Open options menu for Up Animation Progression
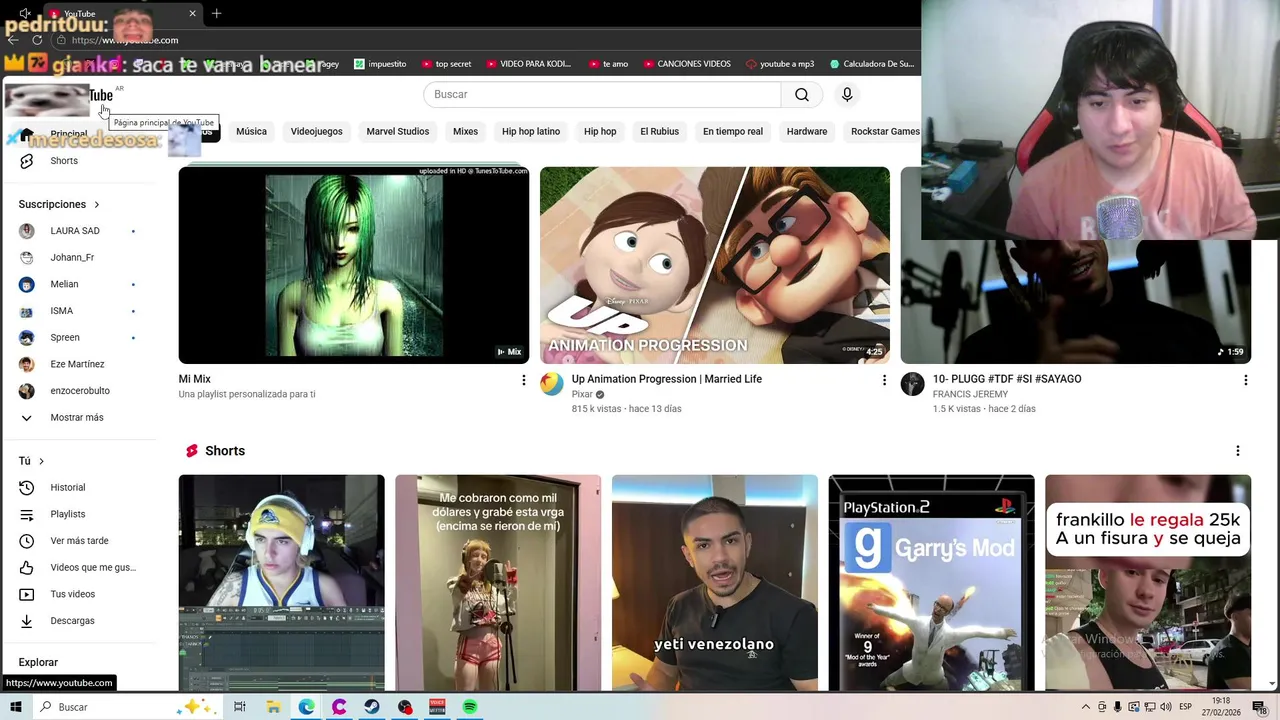This screenshot has width=1280, height=720. (x=884, y=380)
